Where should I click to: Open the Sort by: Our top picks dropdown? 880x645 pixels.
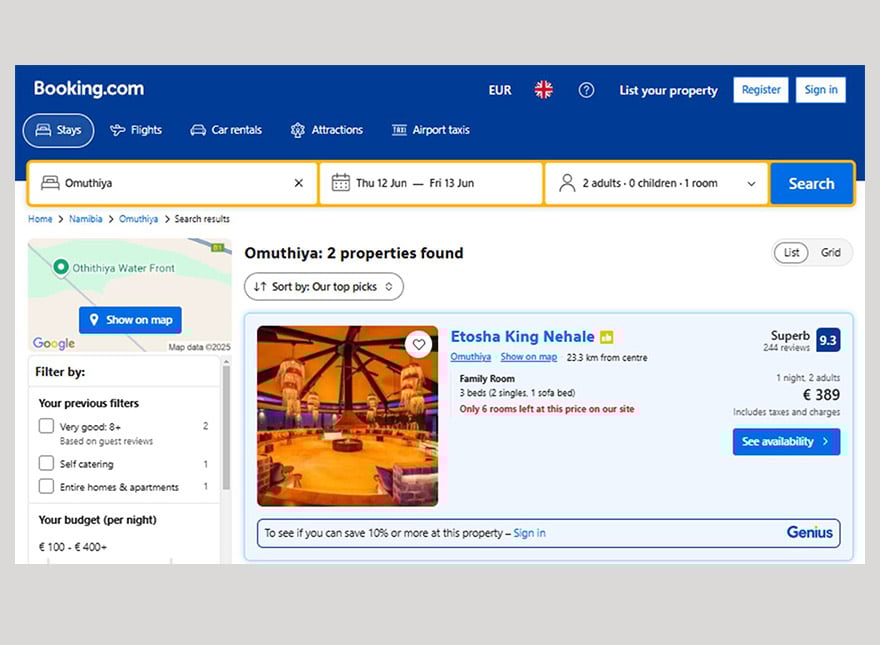(x=324, y=287)
